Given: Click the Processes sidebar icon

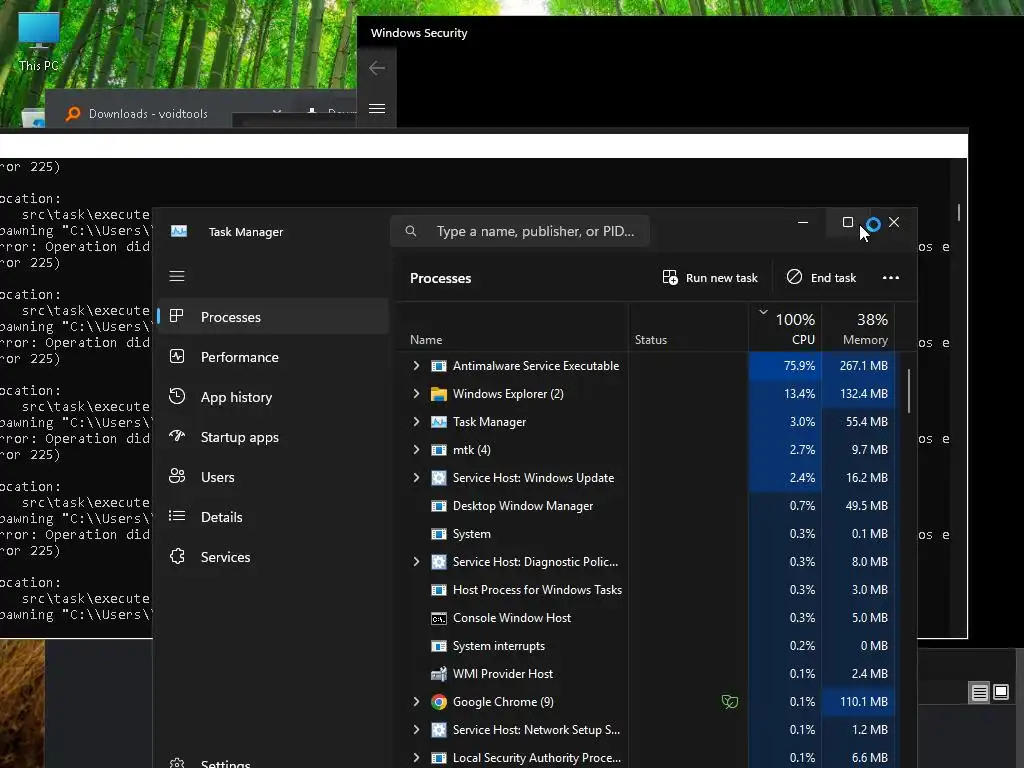Looking at the screenshot, I should (x=176, y=316).
